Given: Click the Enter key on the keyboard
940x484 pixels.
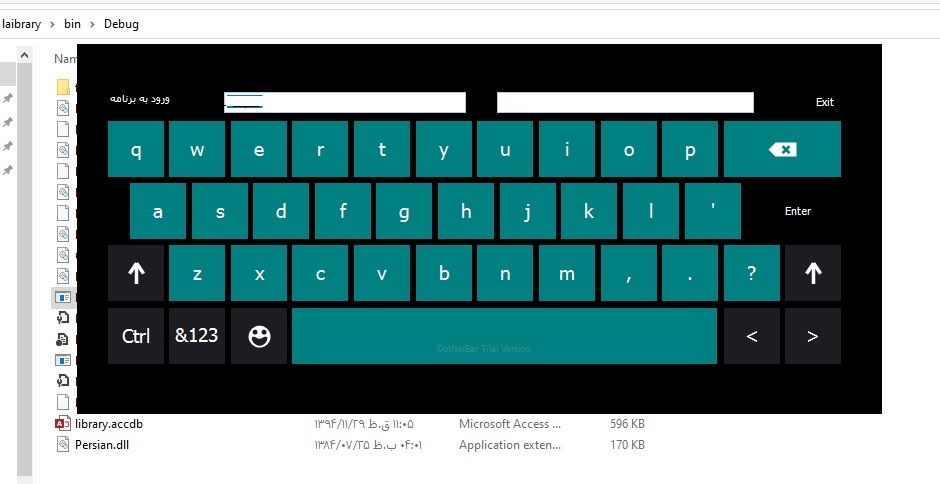Looking at the screenshot, I should tap(798, 211).
